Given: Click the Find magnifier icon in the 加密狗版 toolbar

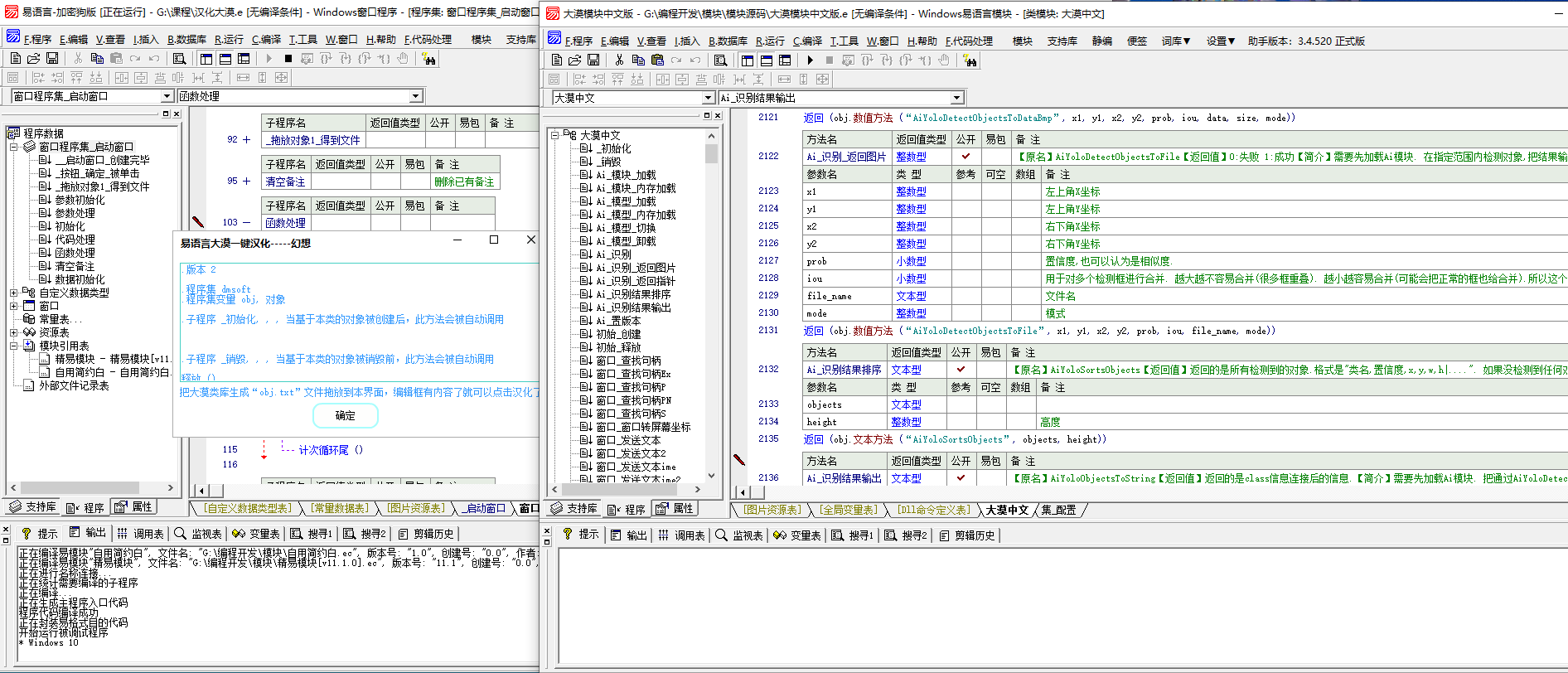Looking at the screenshot, I should 179,59.
